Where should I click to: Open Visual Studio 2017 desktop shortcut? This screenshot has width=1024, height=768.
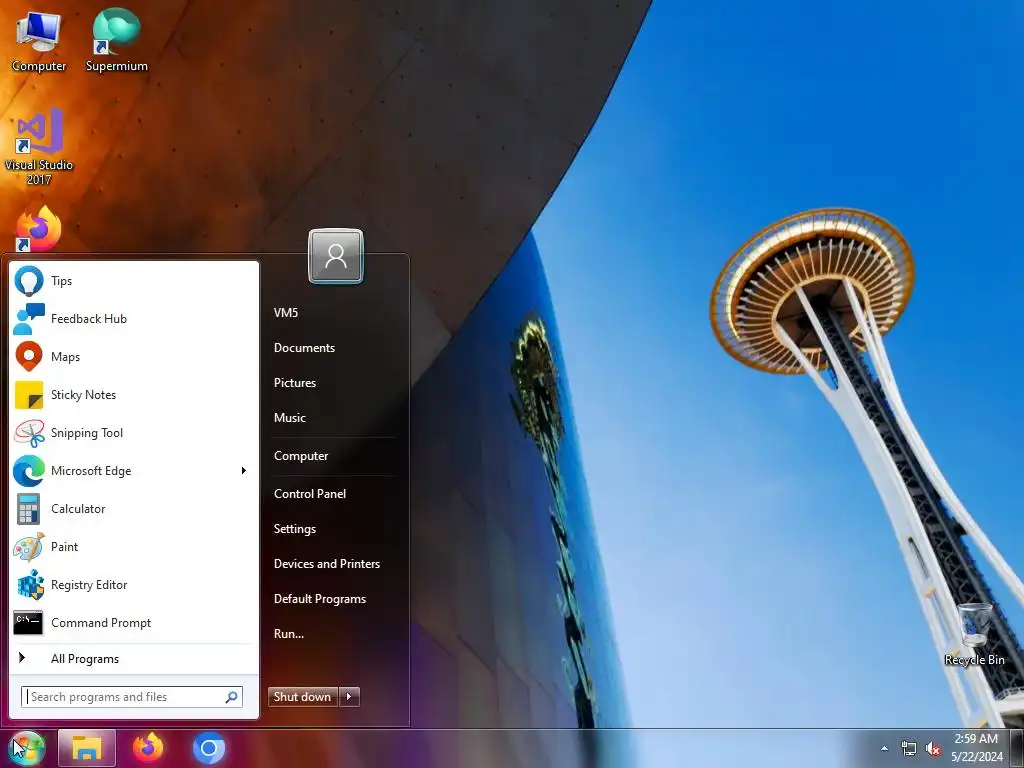pos(39,147)
